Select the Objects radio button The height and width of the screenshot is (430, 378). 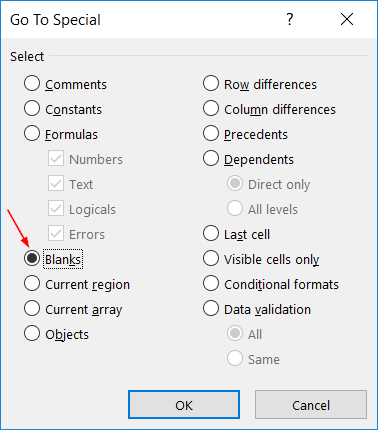[x=32, y=334]
